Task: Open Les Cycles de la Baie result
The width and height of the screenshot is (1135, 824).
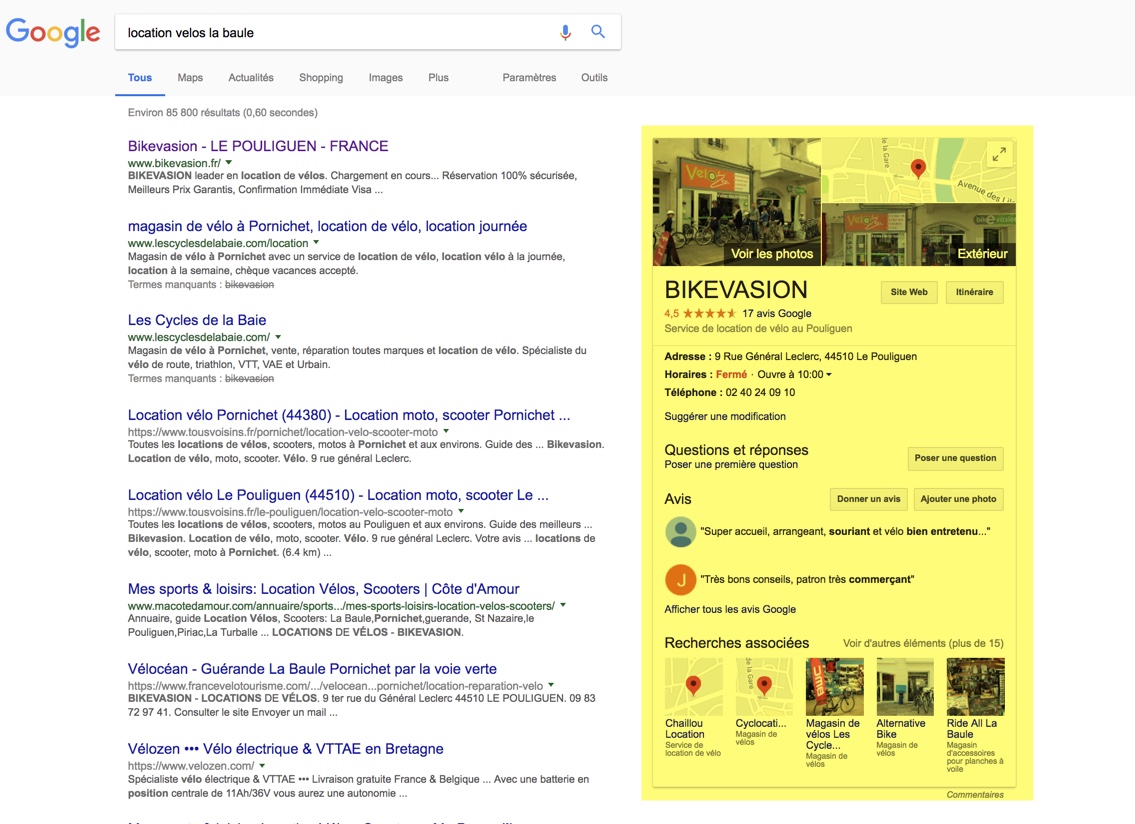Action: [x=197, y=320]
